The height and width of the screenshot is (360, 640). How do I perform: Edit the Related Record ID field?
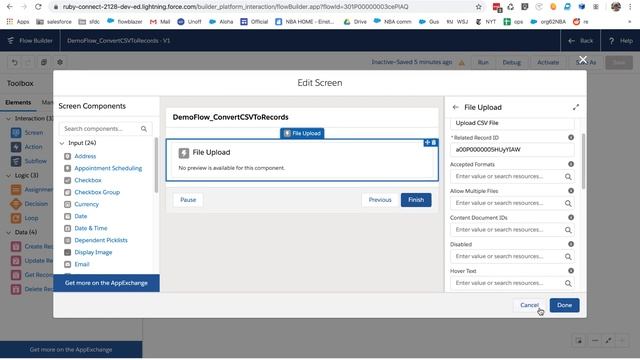tap(512, 149)
